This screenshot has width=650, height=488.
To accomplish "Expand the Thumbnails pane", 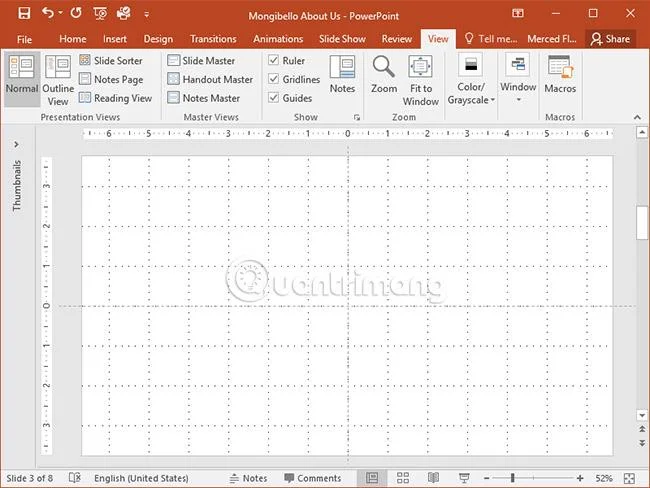I will 16,144.
